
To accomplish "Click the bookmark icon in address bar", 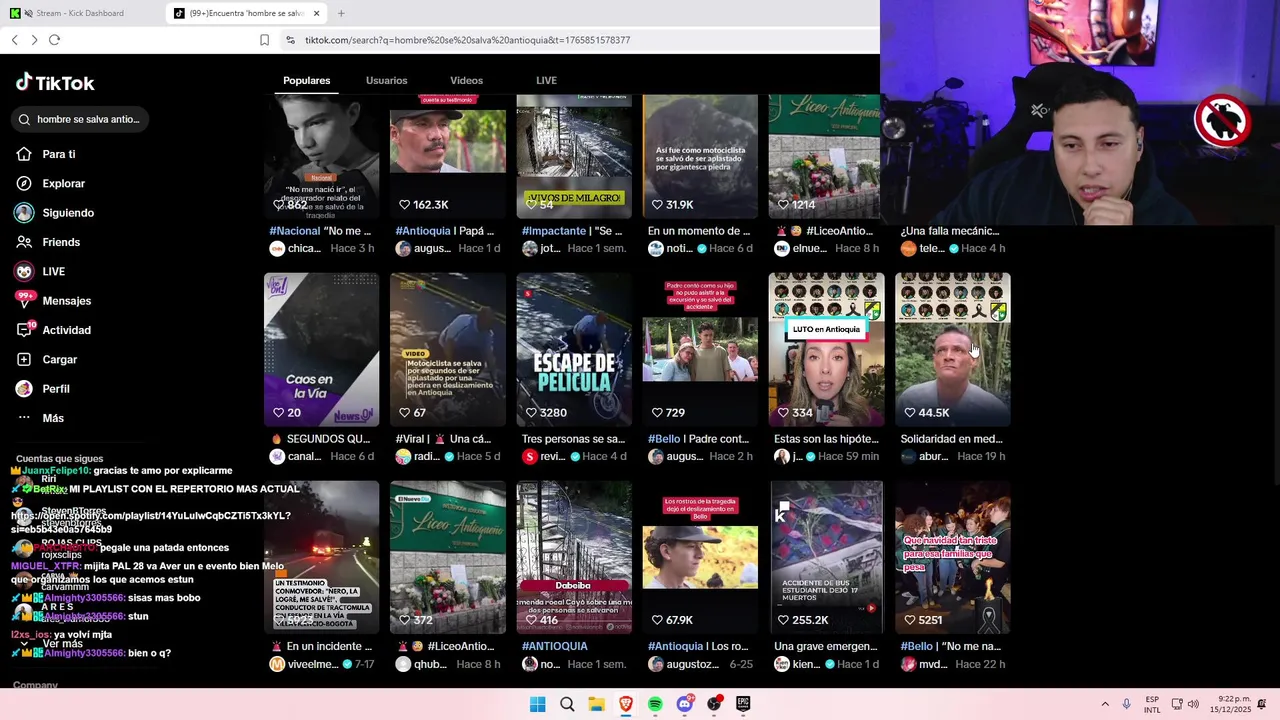I will [264, 40].
